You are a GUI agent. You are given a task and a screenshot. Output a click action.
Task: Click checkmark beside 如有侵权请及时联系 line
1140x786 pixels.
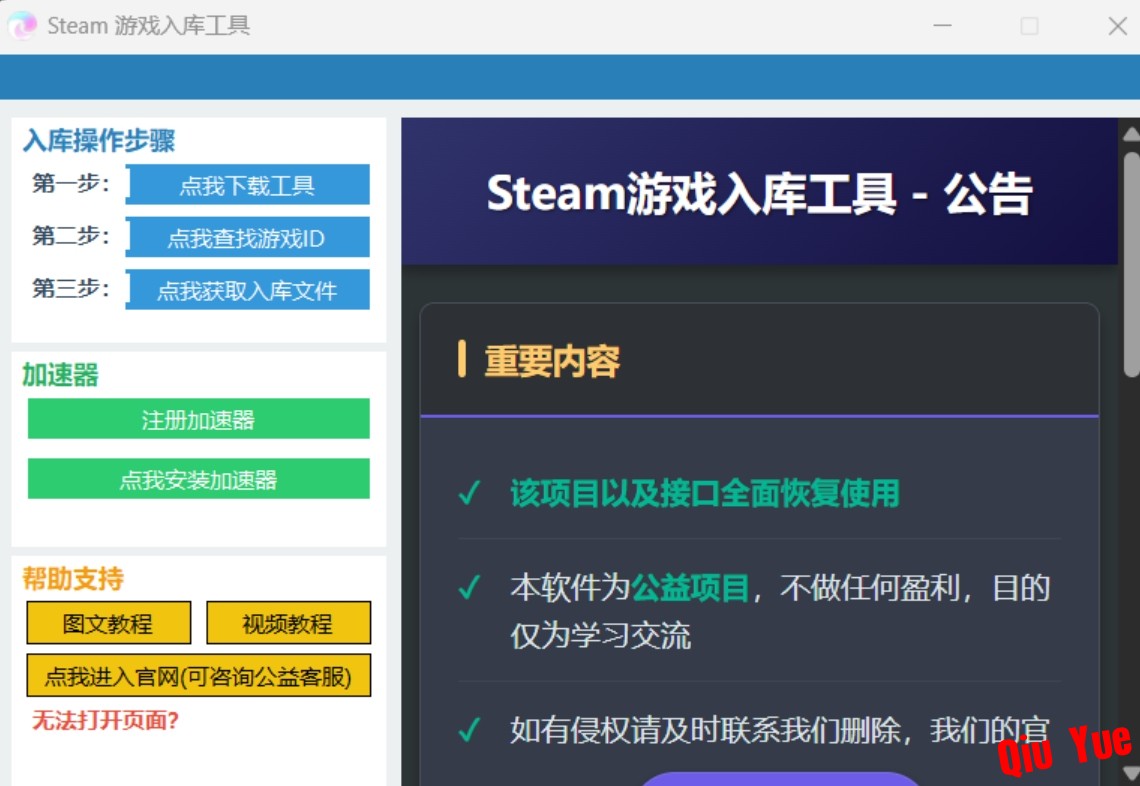pyautogui.click(x=470, y=729)
